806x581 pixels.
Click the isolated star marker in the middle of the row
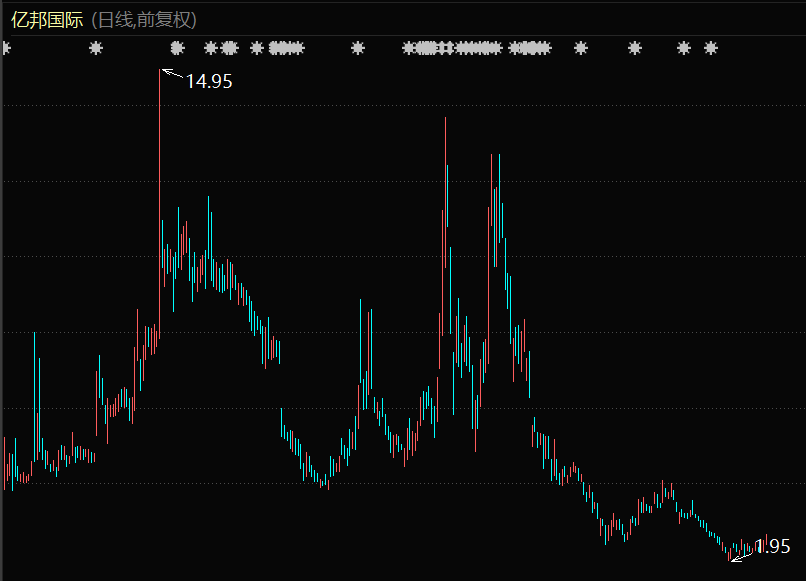[x=358, y=48]
